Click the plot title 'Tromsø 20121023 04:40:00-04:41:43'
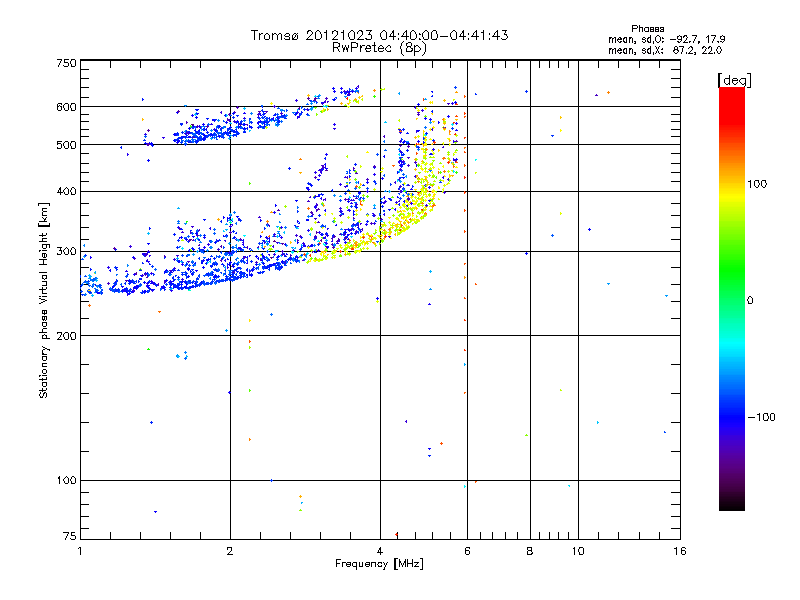This screenshot has height=600, width=800. [x=379, y=35]
